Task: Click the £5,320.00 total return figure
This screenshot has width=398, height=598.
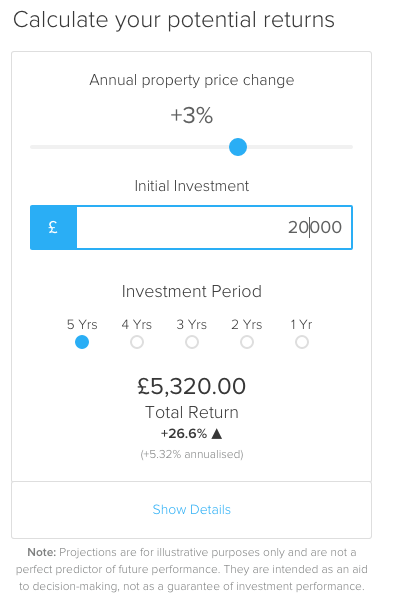Action: coord(191,386)
